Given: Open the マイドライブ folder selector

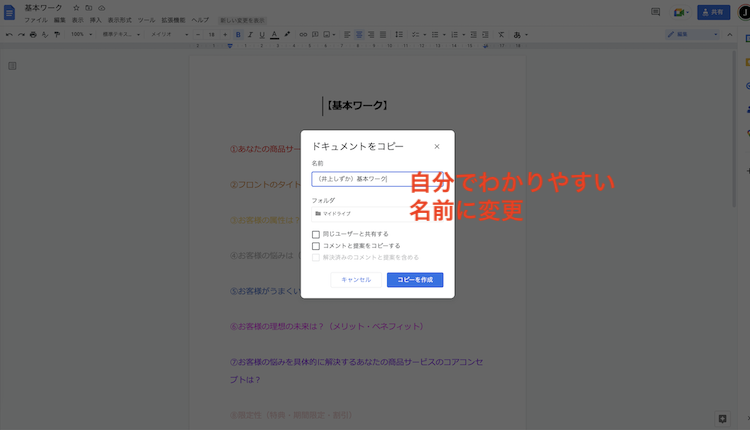Looking at the screenshot, I should coord(356,213).
